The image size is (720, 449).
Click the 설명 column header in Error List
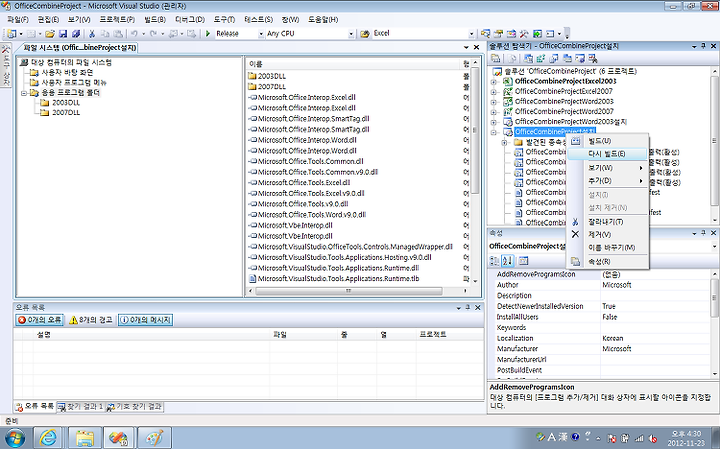tap(152, 335)
